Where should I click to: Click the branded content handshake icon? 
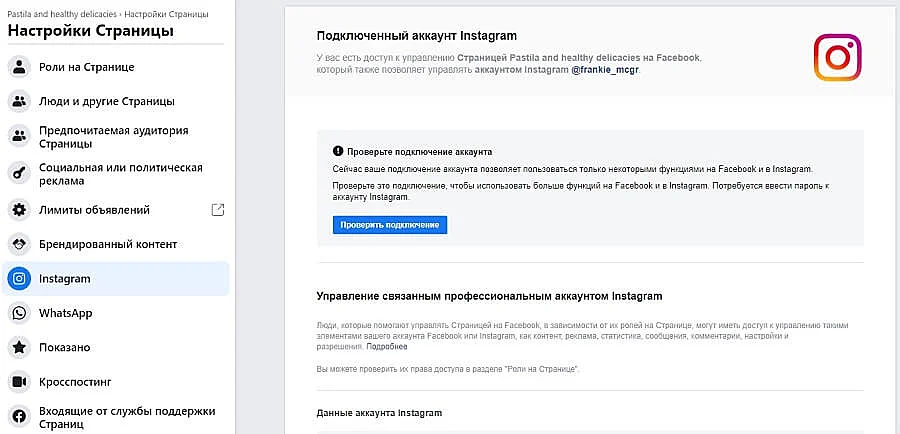tap(19, 244)
